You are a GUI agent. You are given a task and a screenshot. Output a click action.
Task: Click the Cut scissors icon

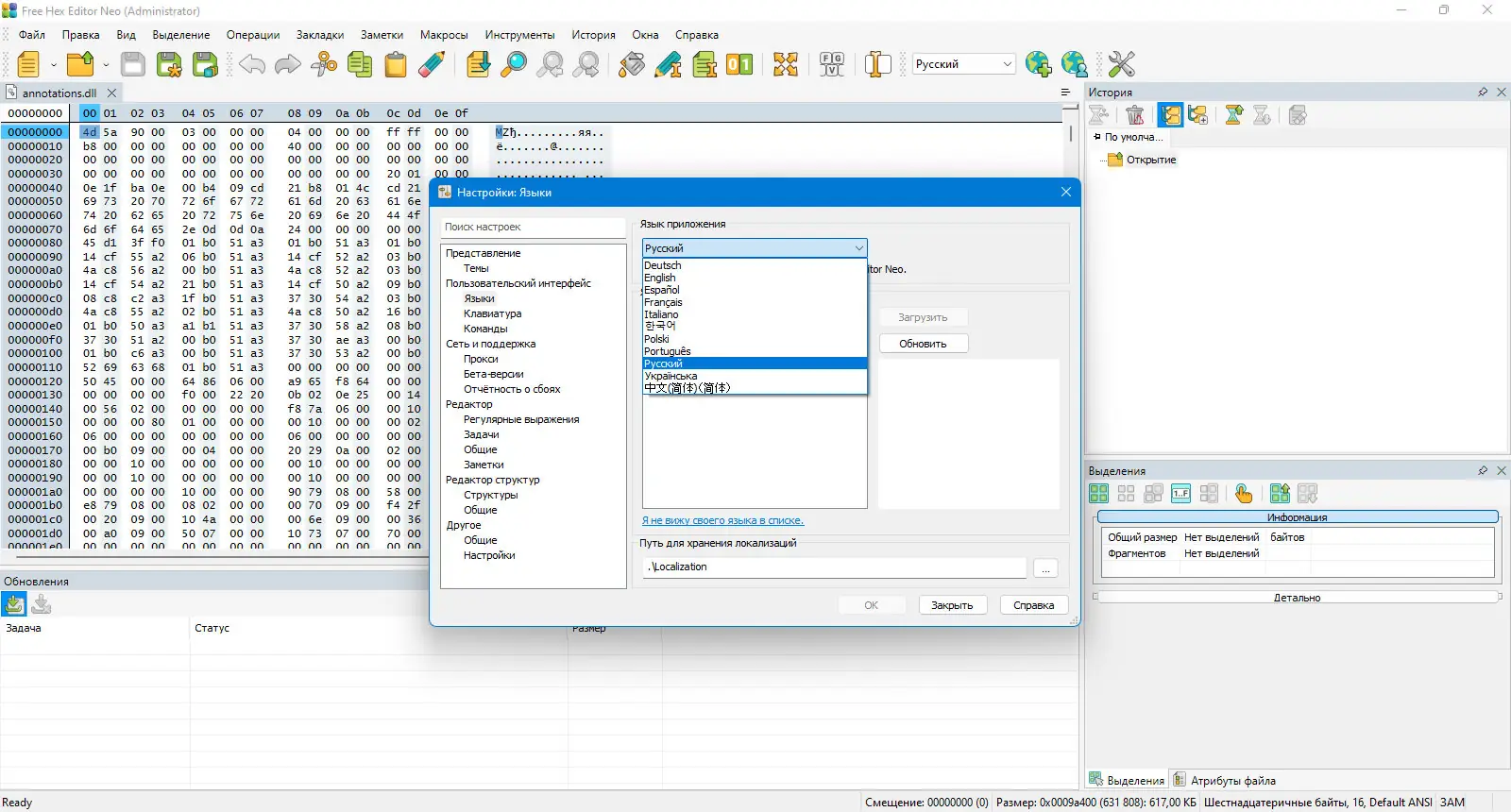324,64
